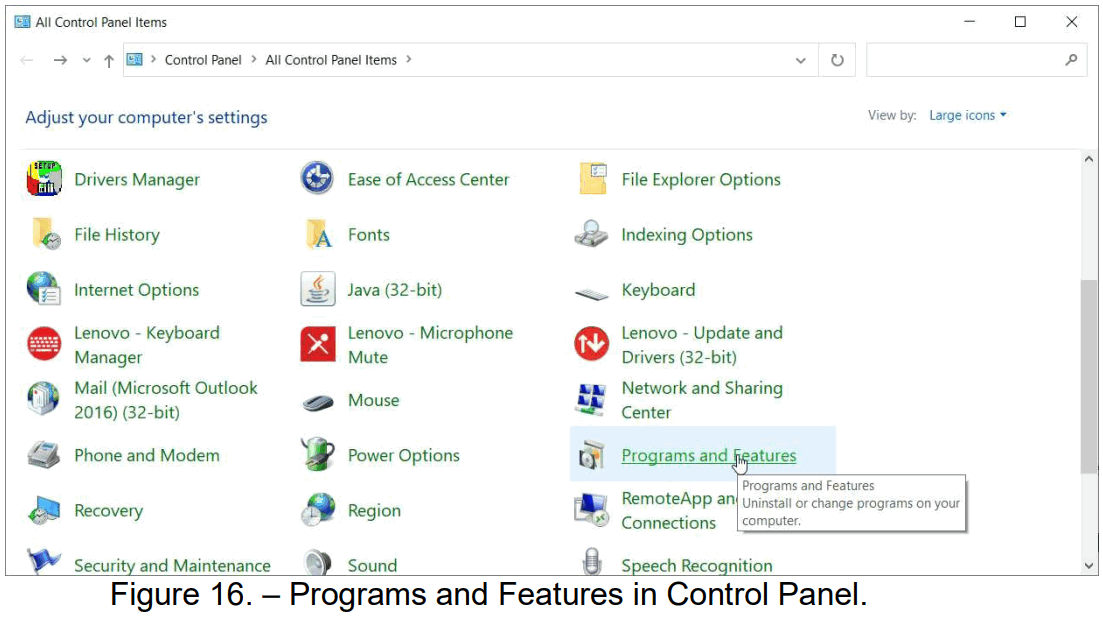The width and height of the screenshot is (1103, 618).
Task: Expand the recent locations arrow
Action: pos(87,60)
